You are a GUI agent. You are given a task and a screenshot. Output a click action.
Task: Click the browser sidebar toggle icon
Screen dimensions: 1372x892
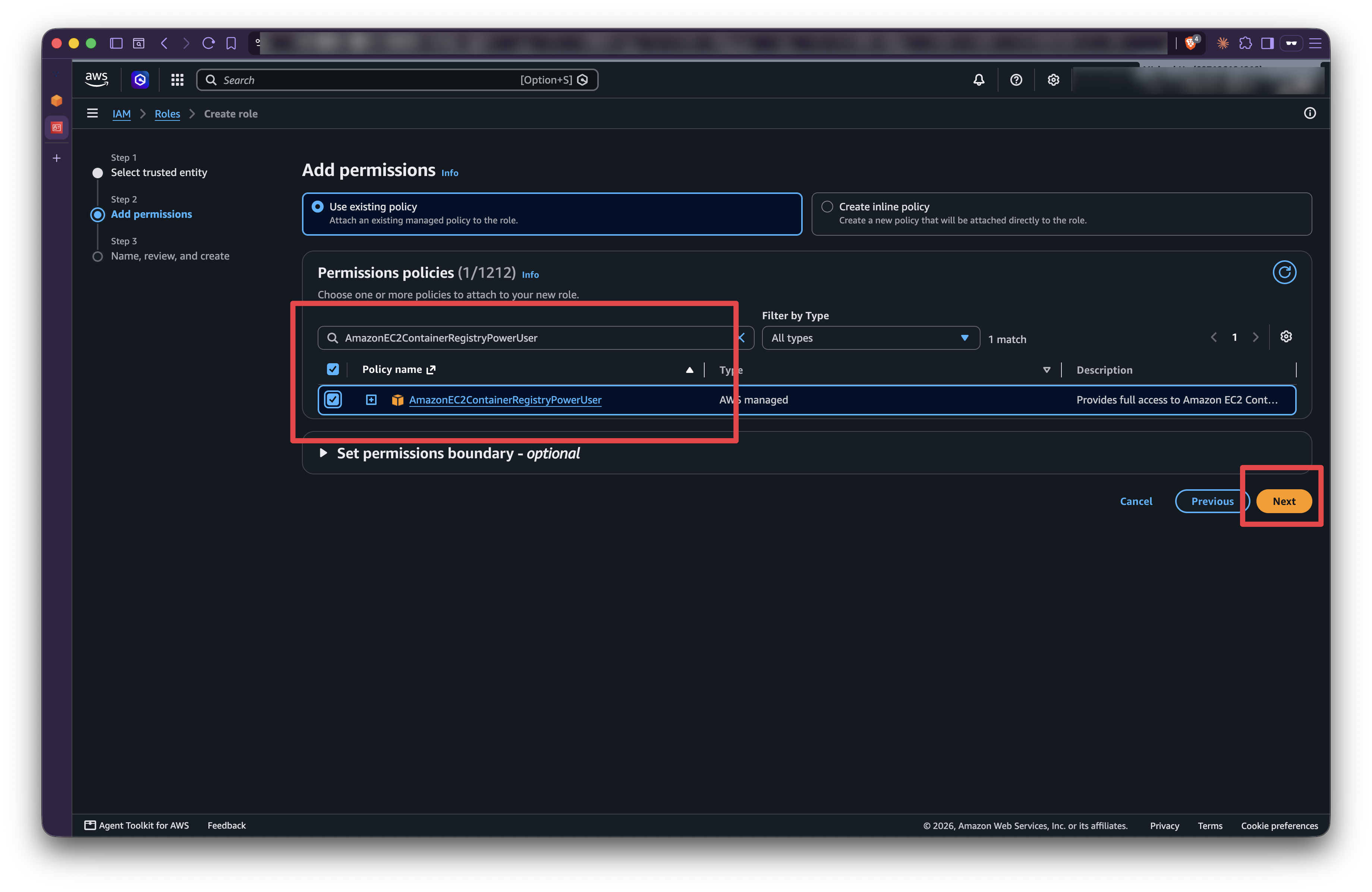click(116, 43)
